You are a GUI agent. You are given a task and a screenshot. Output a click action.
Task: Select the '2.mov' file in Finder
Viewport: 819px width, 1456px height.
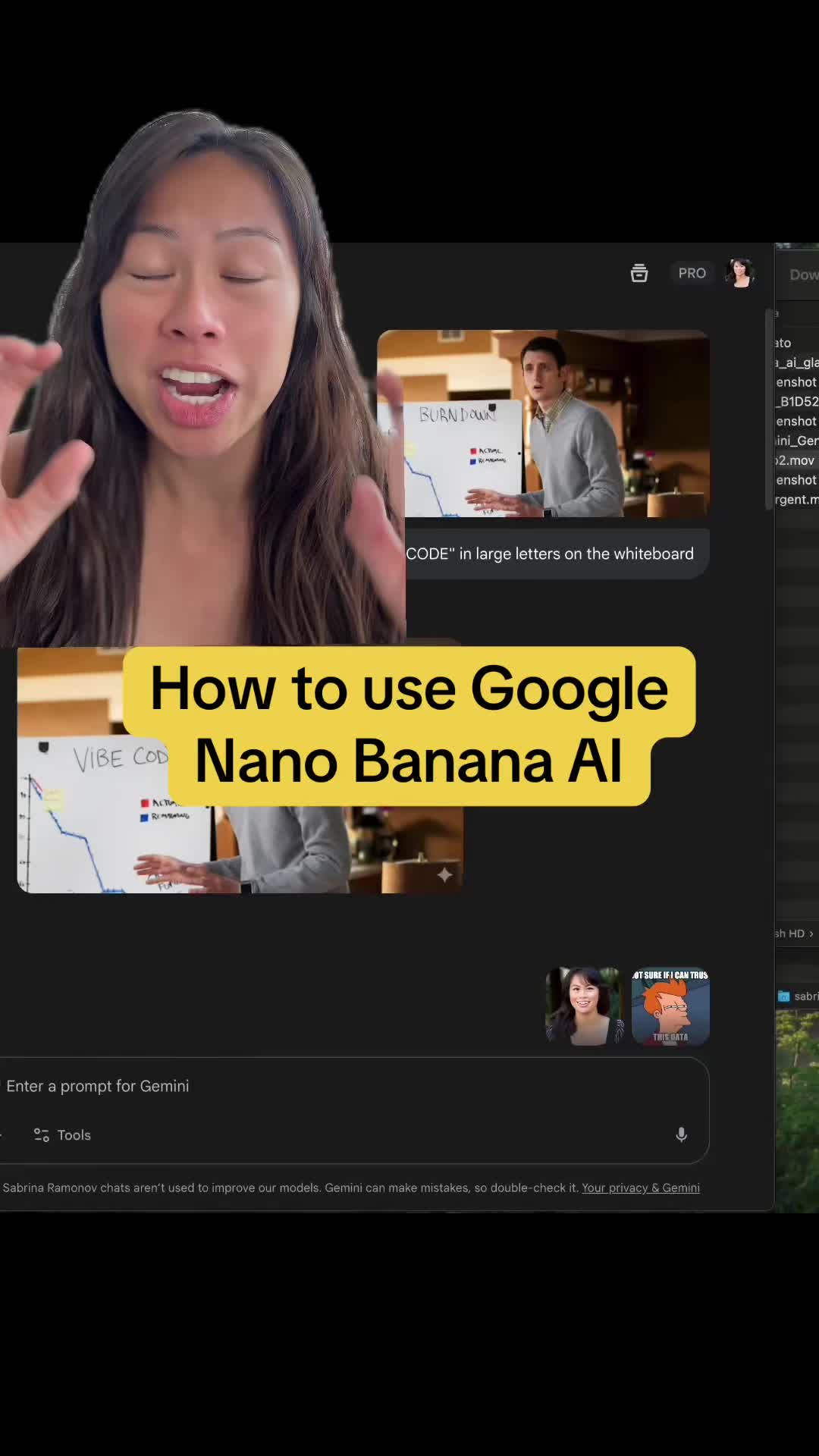coord(796,460)
